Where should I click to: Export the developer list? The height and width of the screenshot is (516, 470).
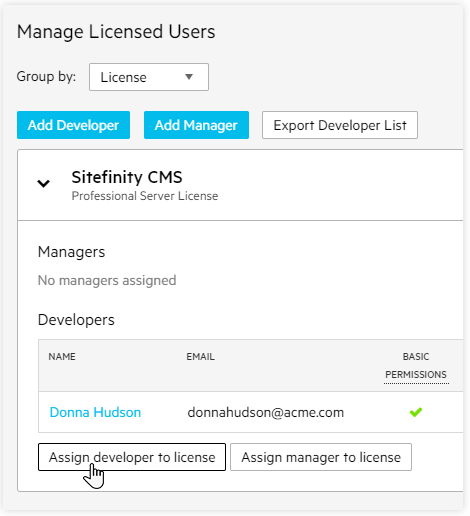[340, 125]
